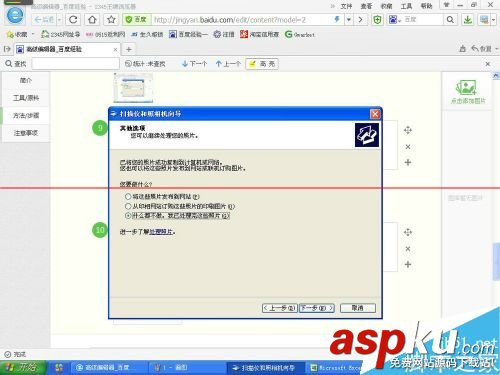Image resolution: width=500 pixels, height=375 pixels.
Task: Select the second radio option to order prints
Action: (128, 206)
